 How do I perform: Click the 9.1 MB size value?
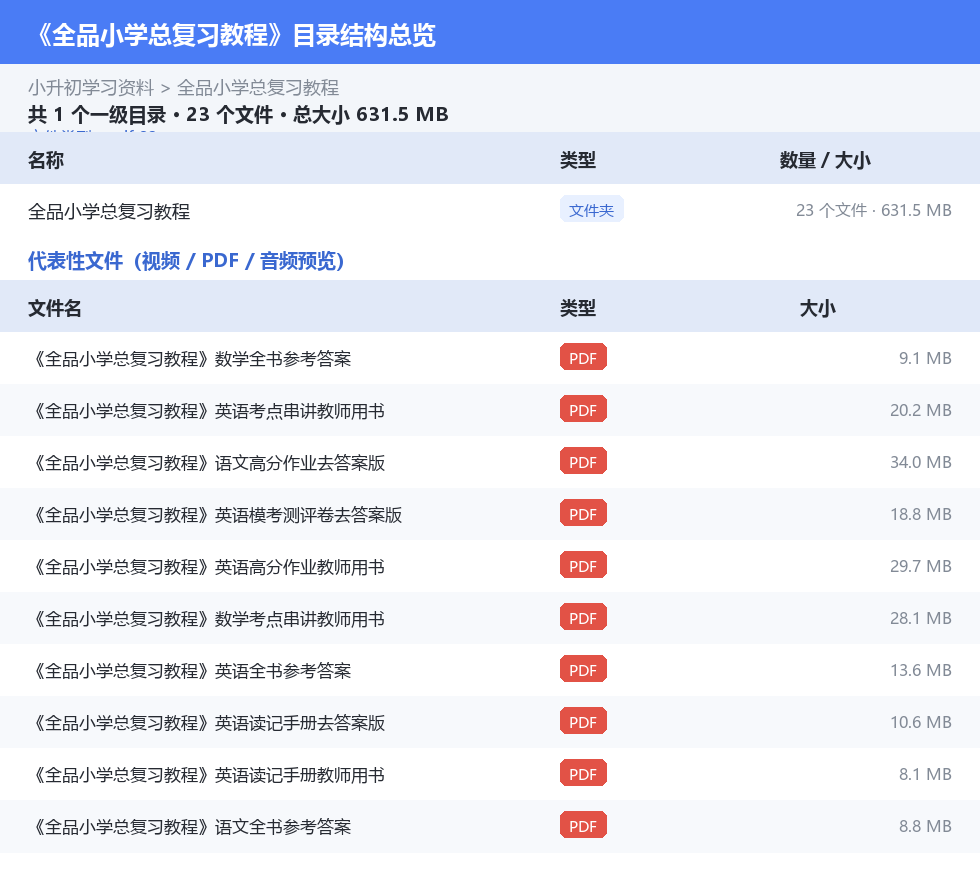click(x=925, y=358)
